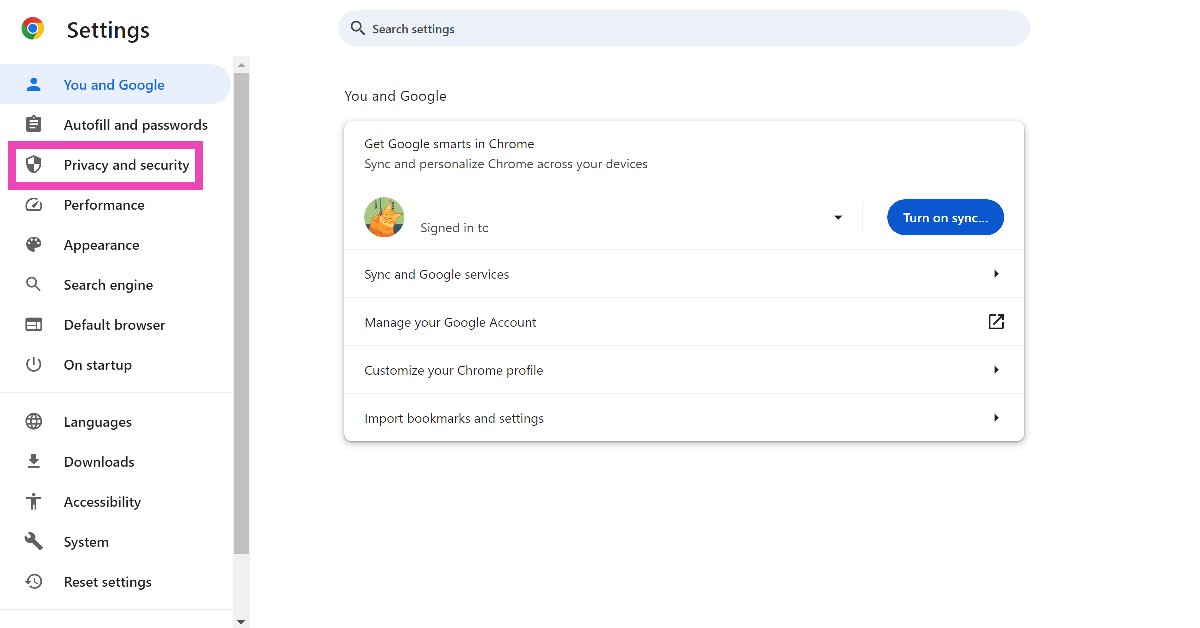Click the sidebar scroll up arrow

coord(241,64)
